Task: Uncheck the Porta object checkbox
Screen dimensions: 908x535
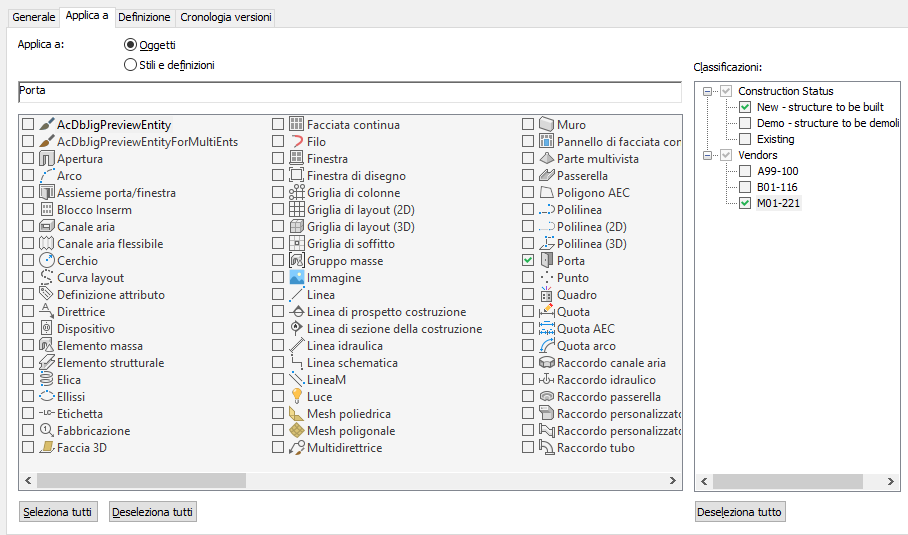Action: coord(528,261)
